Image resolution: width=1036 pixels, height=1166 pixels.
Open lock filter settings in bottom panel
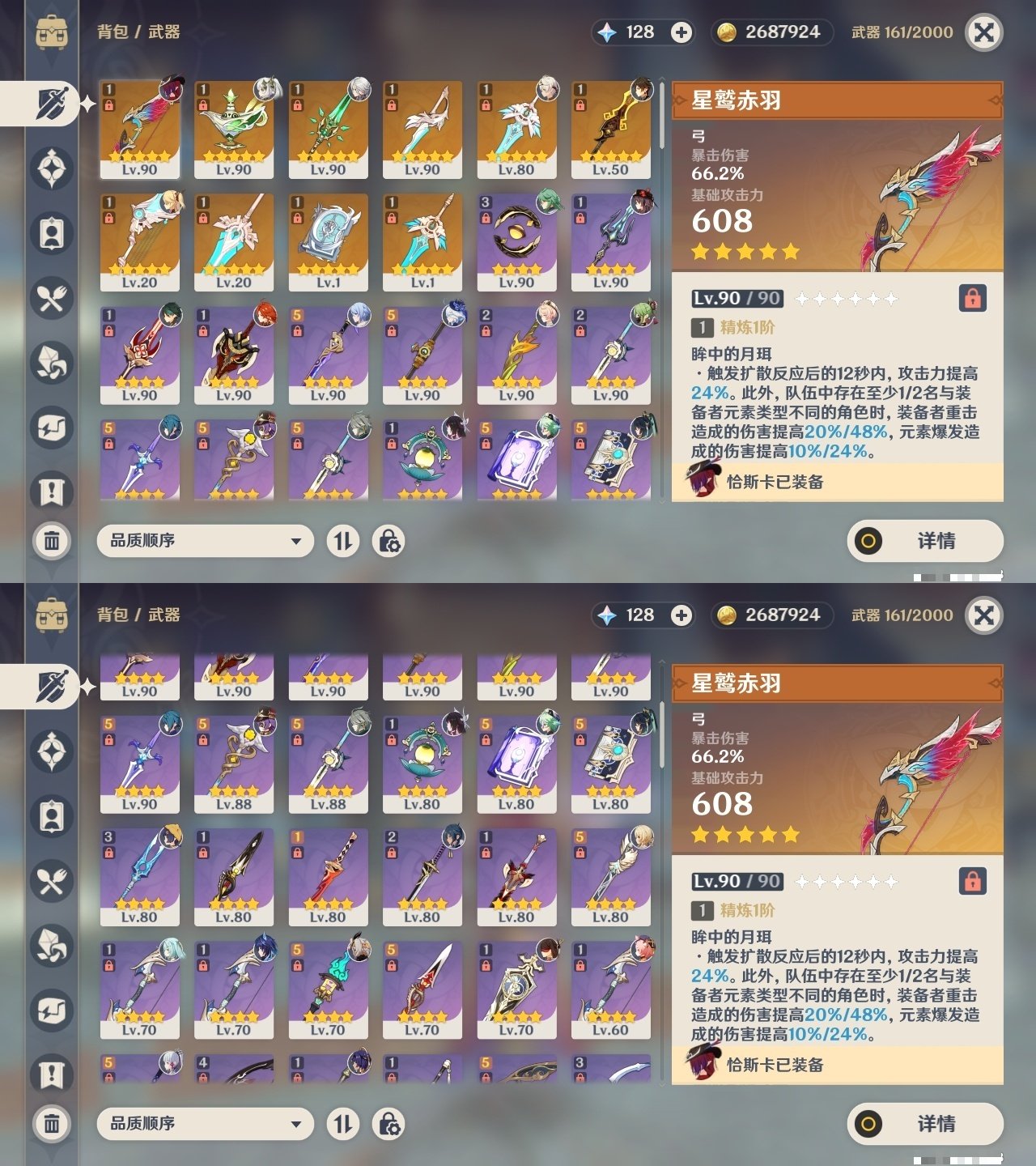click(x=388, y=1124)
